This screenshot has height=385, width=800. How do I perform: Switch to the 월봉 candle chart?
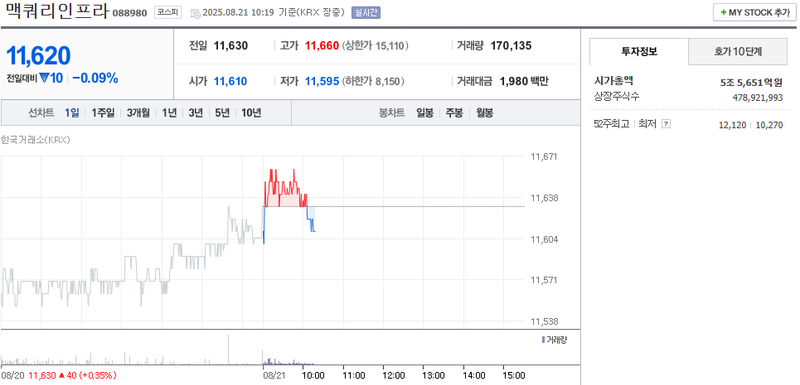click(x=484, y=113)
